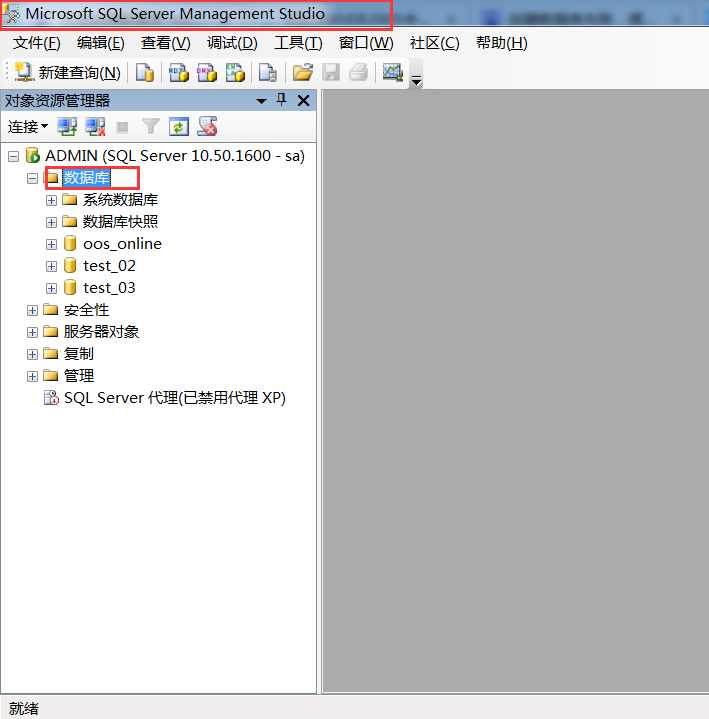The width and height of the screenshot is (709, 719).
Task: Expand the oos_online database
Action: 51,244
